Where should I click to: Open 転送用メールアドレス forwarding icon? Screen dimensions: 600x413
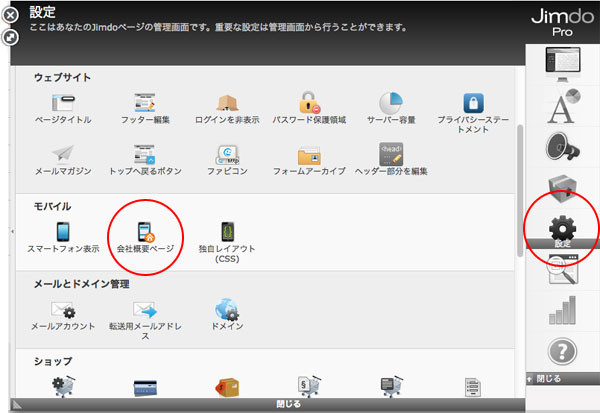click(145, 310)
